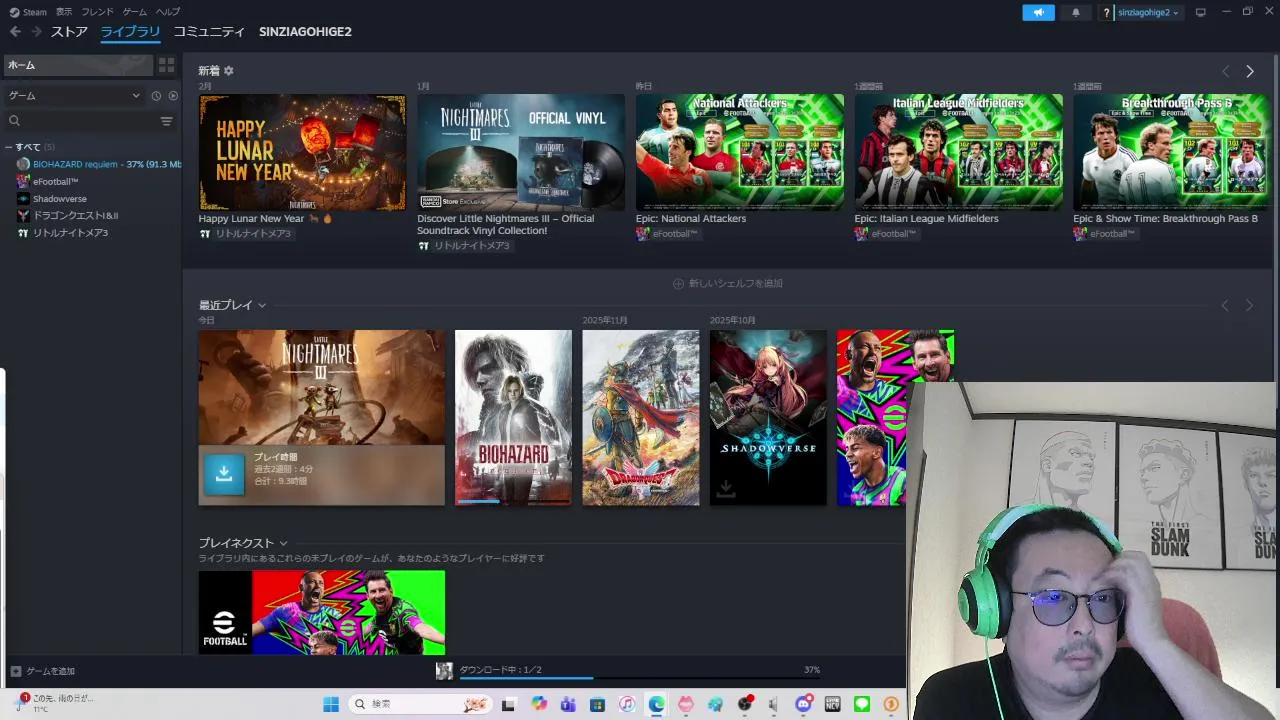This screenshot has height=720, width=1280.
Task: Open the Windows Start button
Action: click(x=331, y=704)
